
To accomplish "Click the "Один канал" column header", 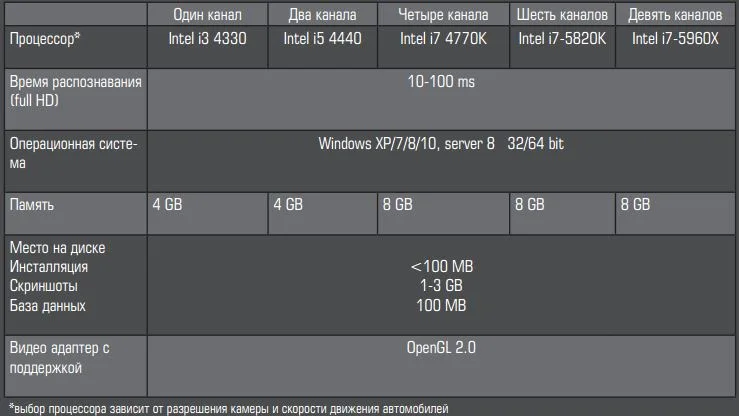I will 207,15.
